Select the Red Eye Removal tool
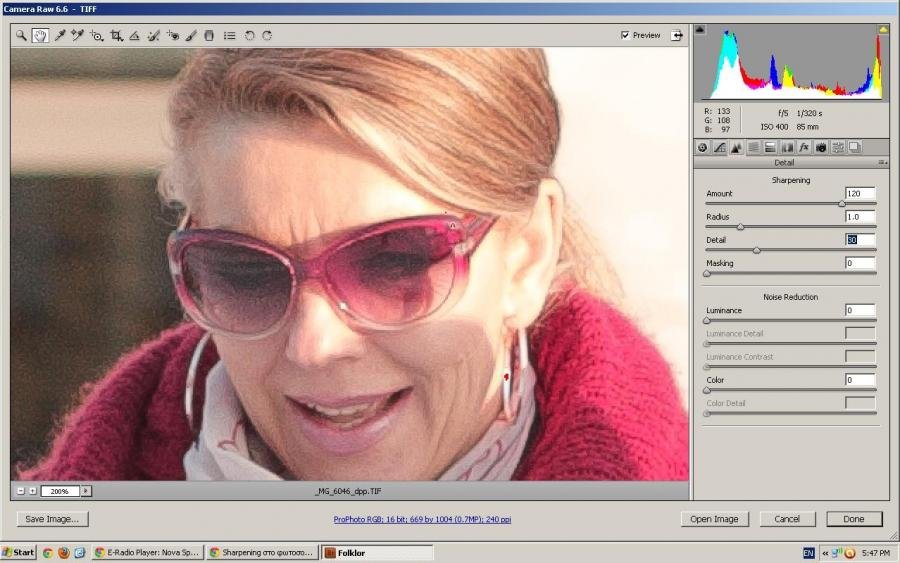This screenshot has height=563, width=900. (173, 35)
